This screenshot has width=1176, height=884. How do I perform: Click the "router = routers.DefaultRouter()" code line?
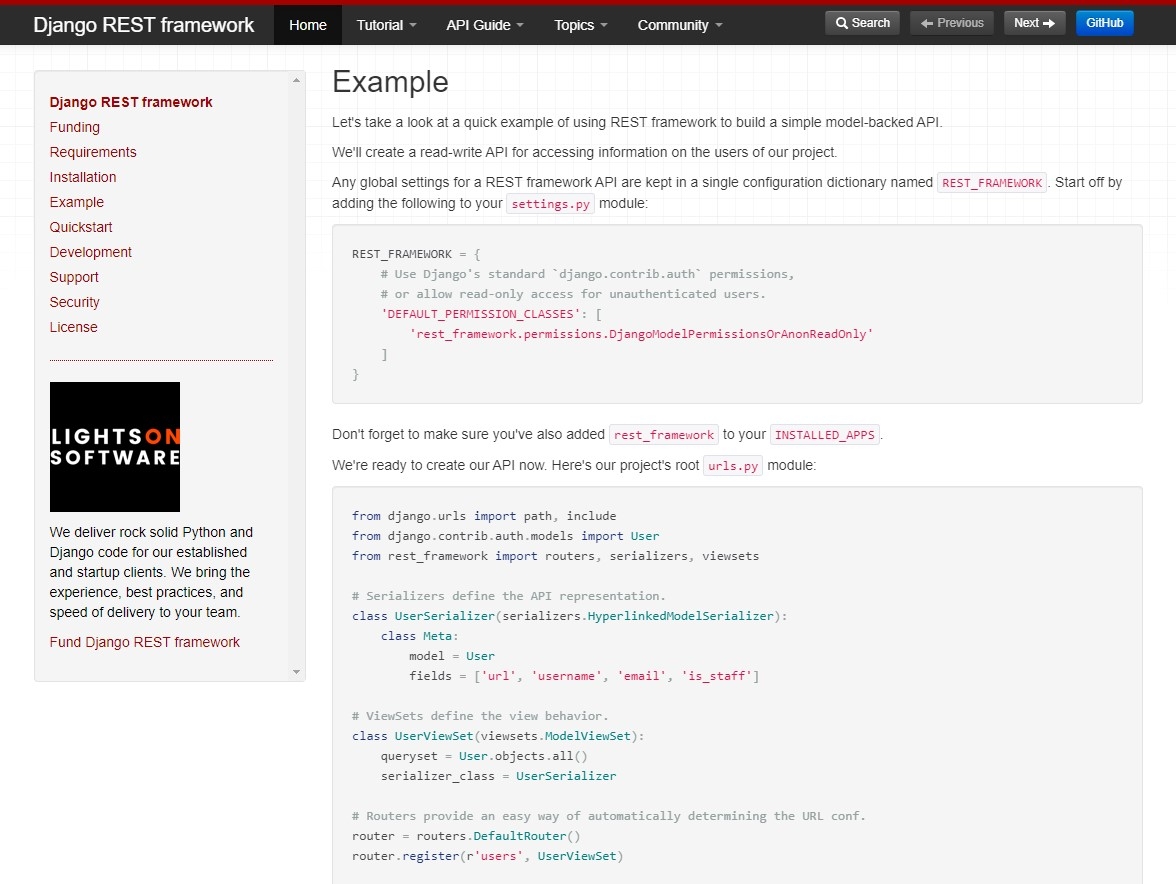tap(466, 836)
